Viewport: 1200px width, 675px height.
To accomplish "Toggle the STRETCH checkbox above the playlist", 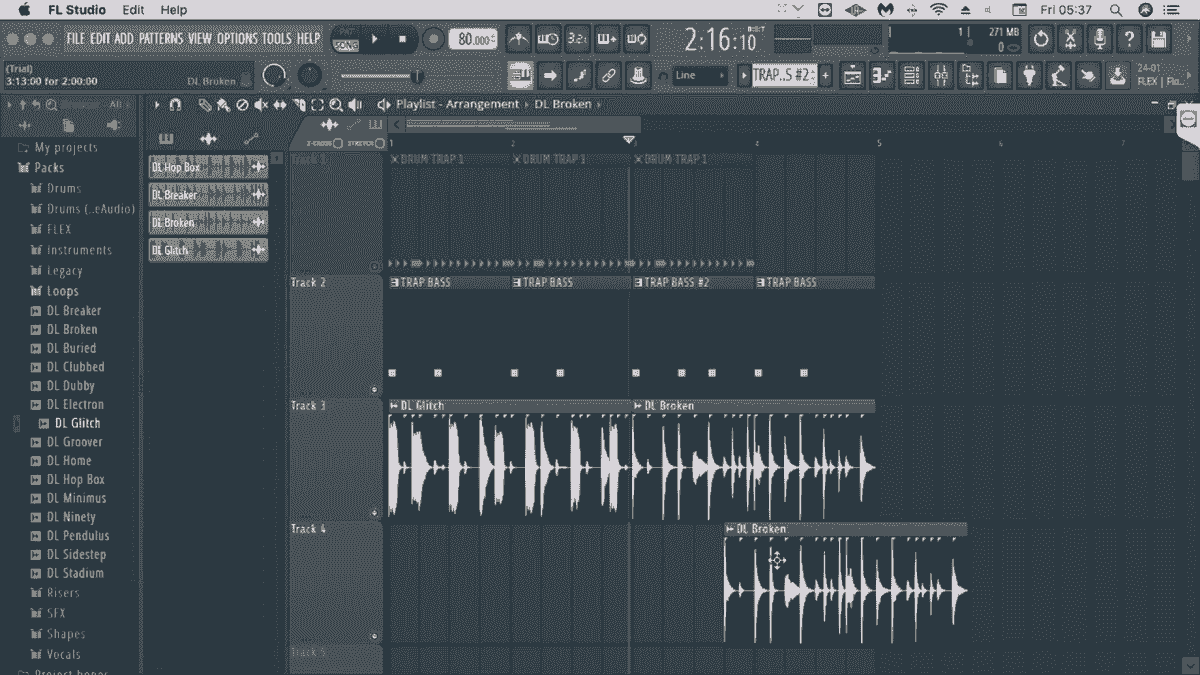I will [x=378, y=142].
